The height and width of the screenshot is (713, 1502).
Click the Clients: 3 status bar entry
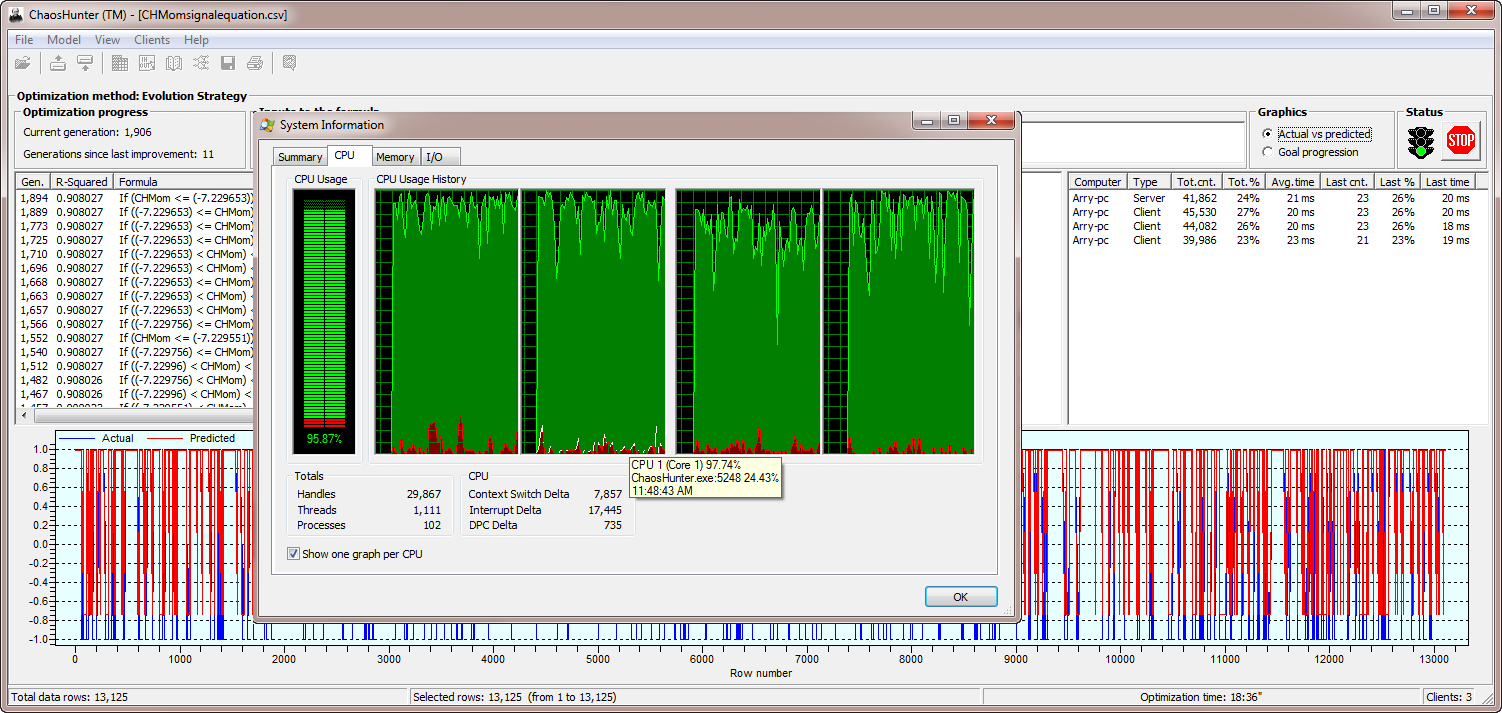[1449, 697]
